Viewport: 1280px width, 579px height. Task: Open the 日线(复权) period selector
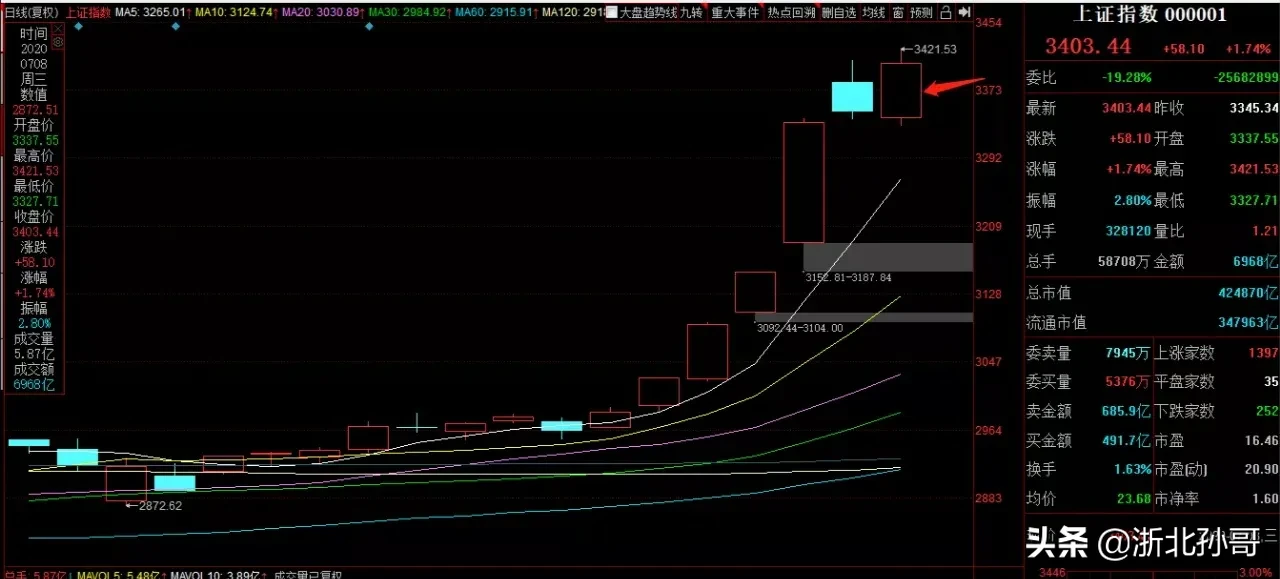click(30, 13)
